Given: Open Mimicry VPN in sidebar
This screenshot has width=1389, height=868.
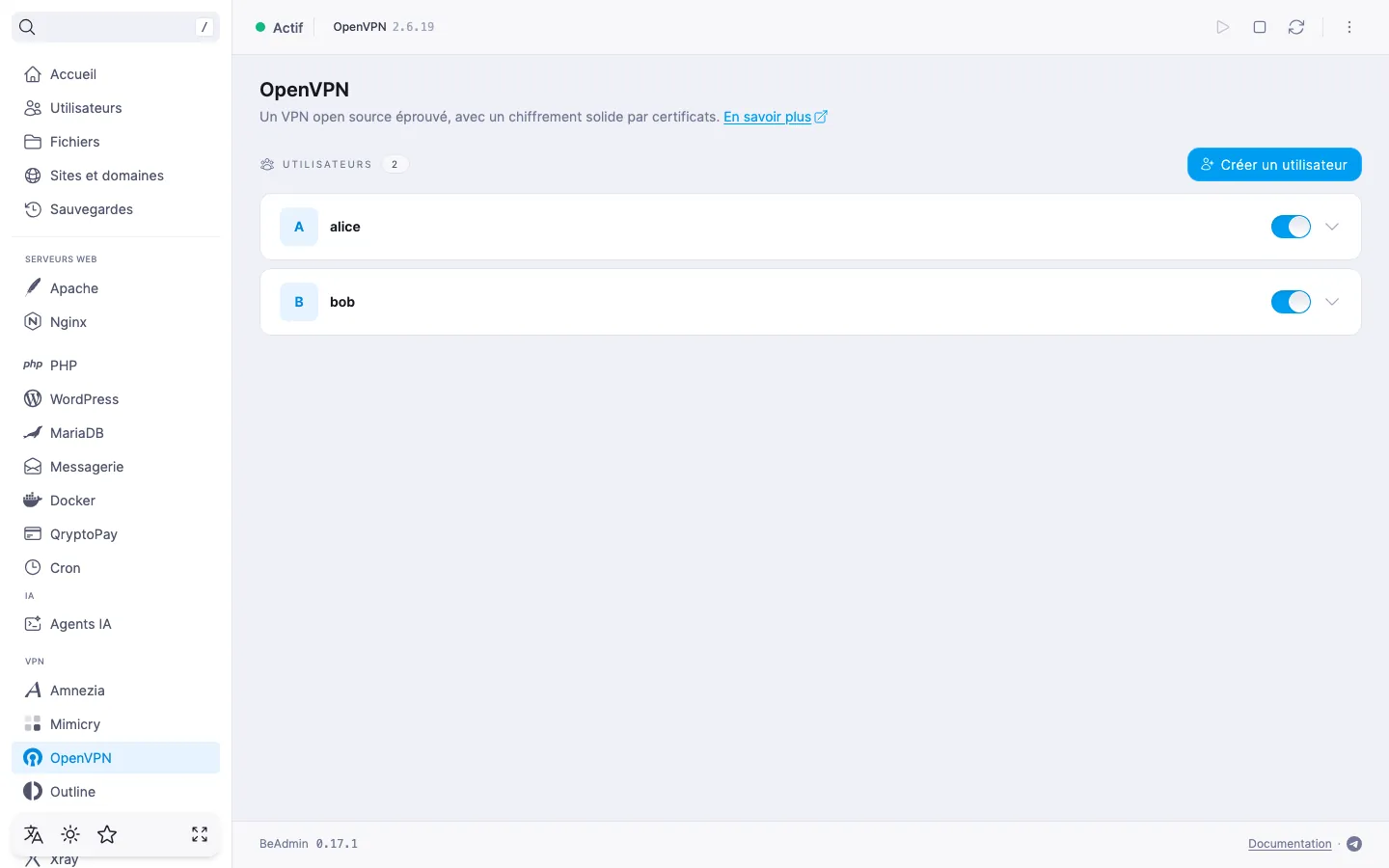Looking at the screenshot, I should click(116, 724).
